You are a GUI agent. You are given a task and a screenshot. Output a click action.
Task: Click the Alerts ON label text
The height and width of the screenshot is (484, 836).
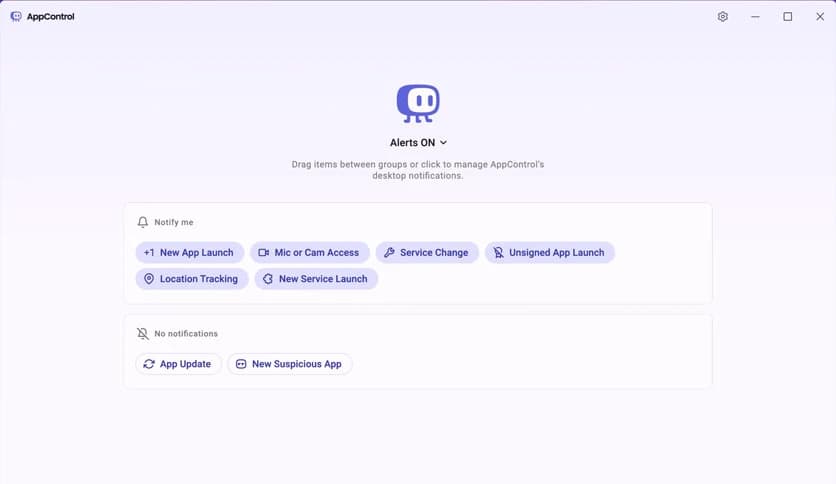412,143
